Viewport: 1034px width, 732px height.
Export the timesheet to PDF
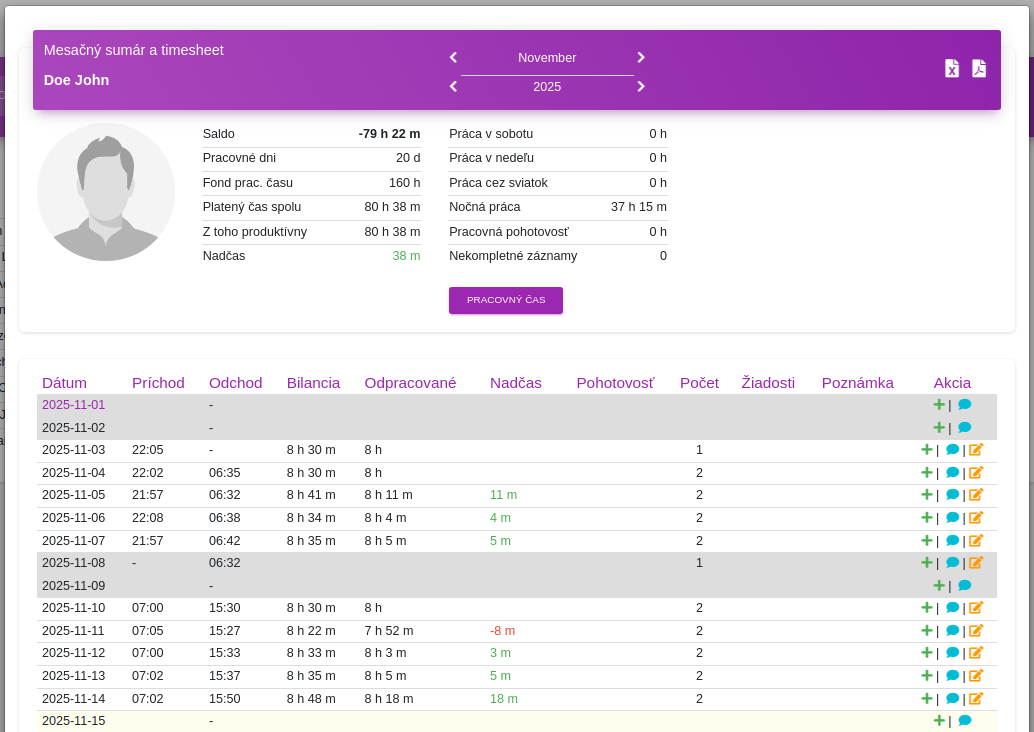[979, 69]
